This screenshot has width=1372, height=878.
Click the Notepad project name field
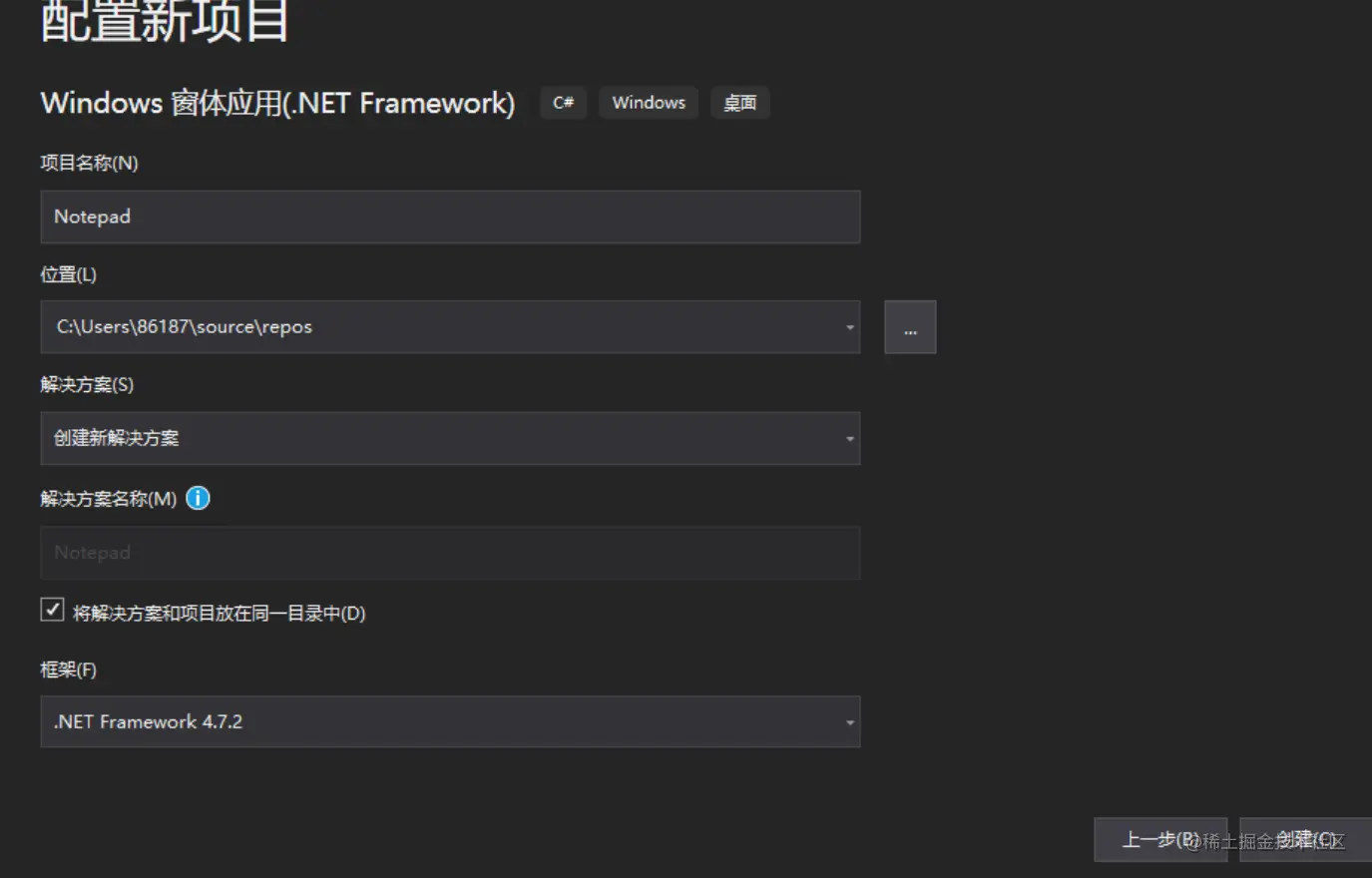click(449, 217)
